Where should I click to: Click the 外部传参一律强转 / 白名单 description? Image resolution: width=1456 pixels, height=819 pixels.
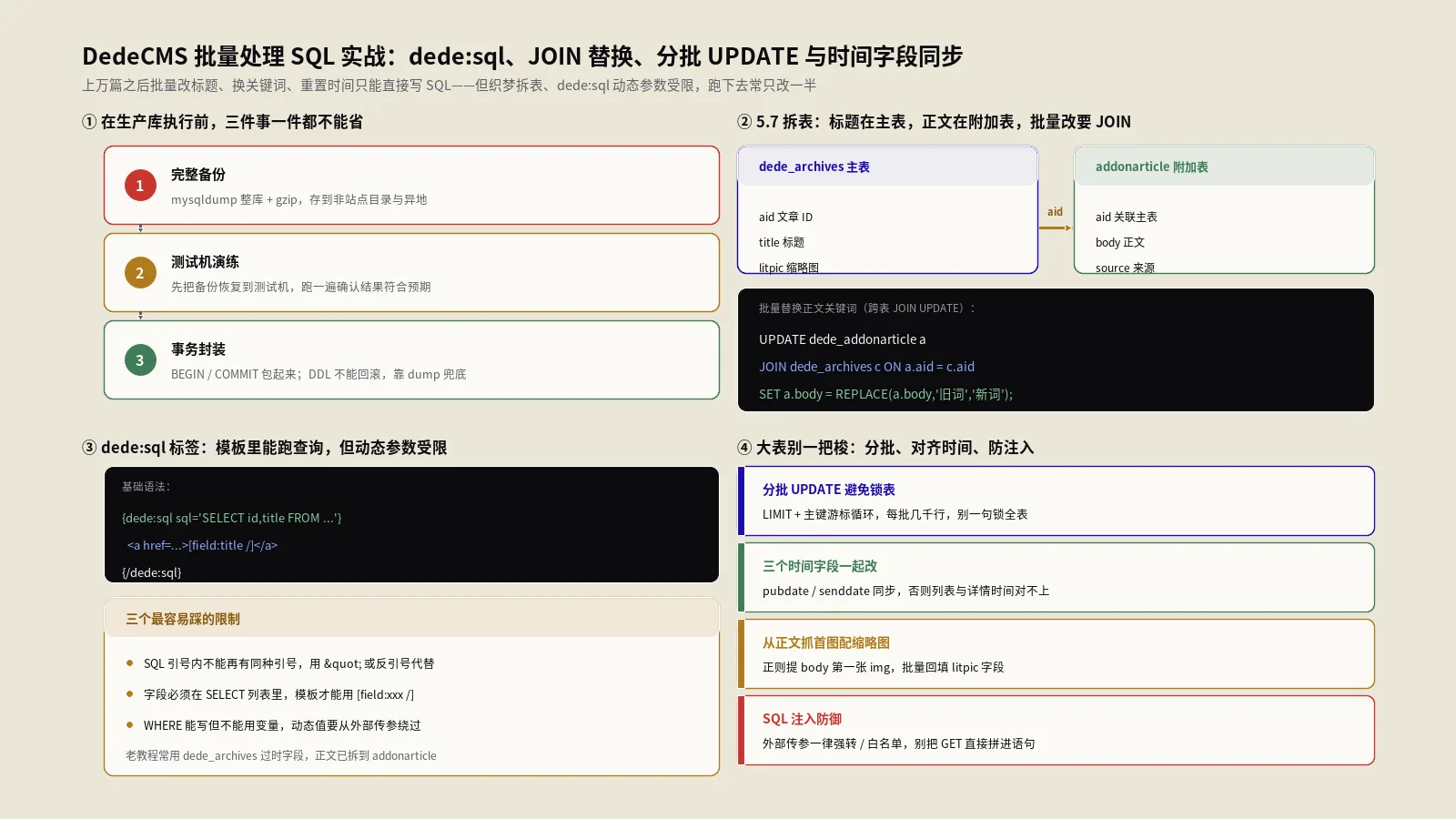[x=898, y=743]
